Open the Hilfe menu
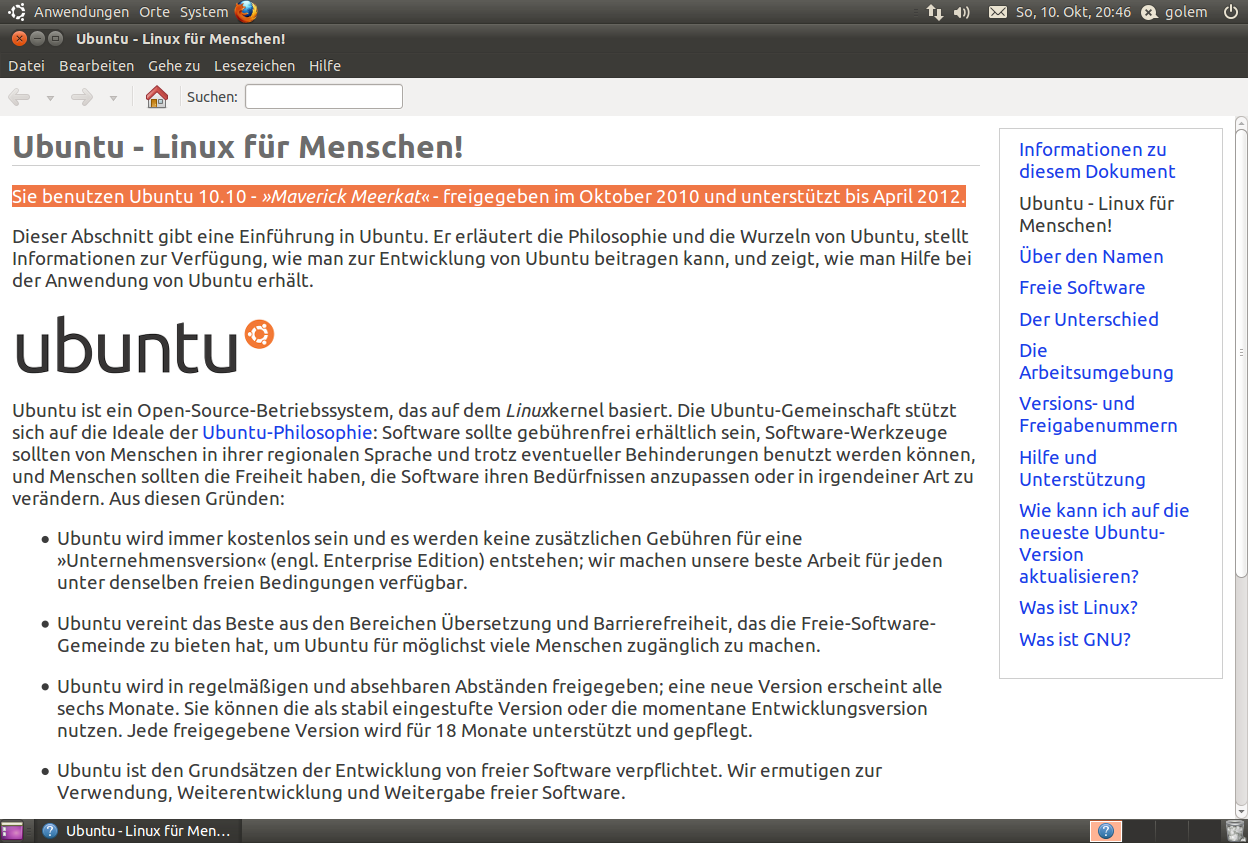Screen dimensions: 1248x843 coord(325,66)
